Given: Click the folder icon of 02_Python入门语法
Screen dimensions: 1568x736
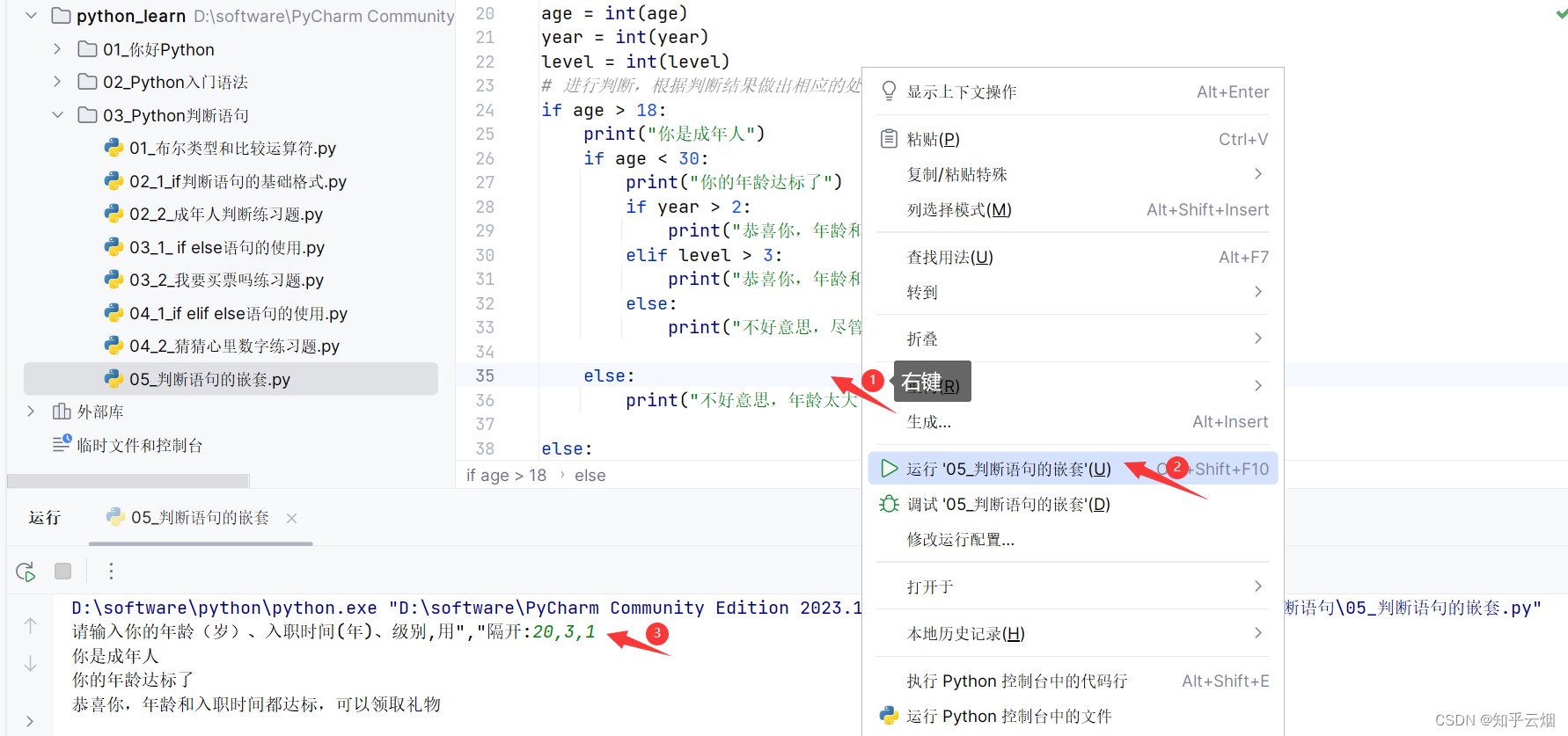Looking at the screenshot, I should pos(87,82).
